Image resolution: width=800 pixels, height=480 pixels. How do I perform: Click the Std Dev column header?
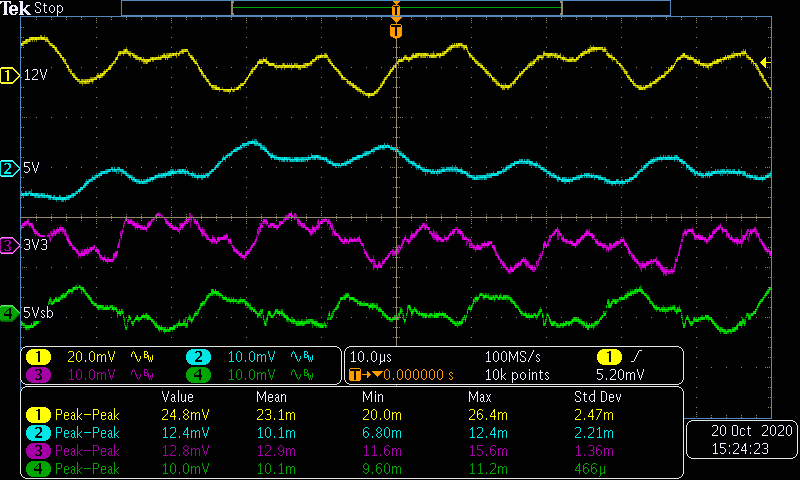tap(598, 397)
